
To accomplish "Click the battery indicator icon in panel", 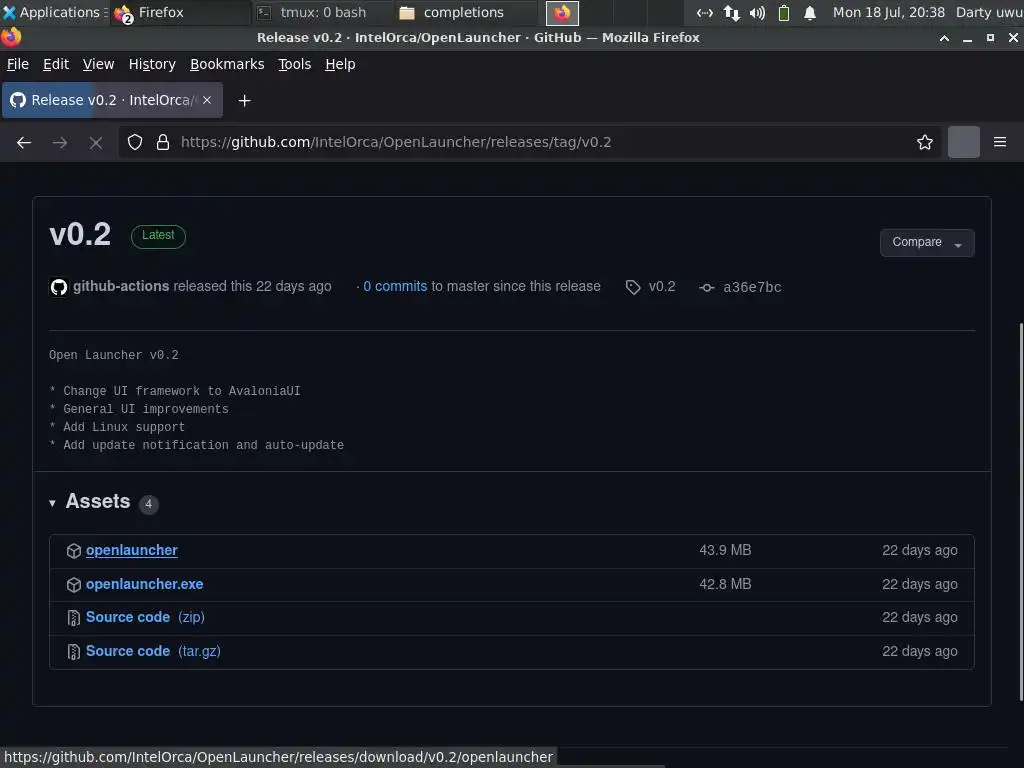I will (x=784, y=13).
